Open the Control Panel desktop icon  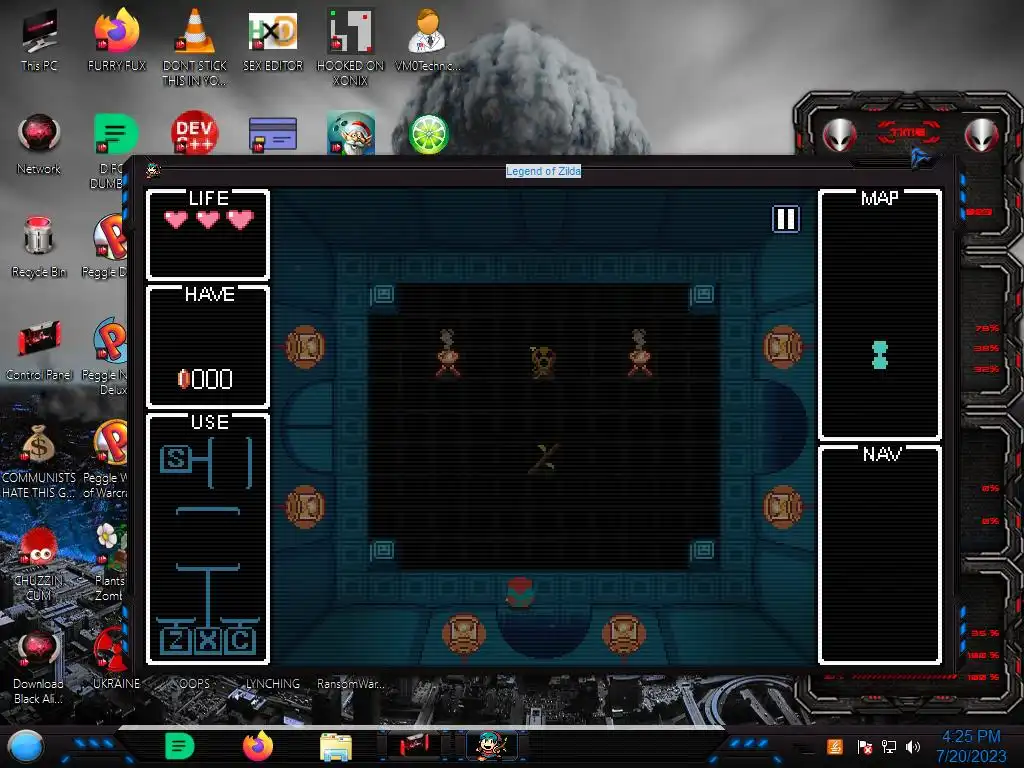click(39, 350)
